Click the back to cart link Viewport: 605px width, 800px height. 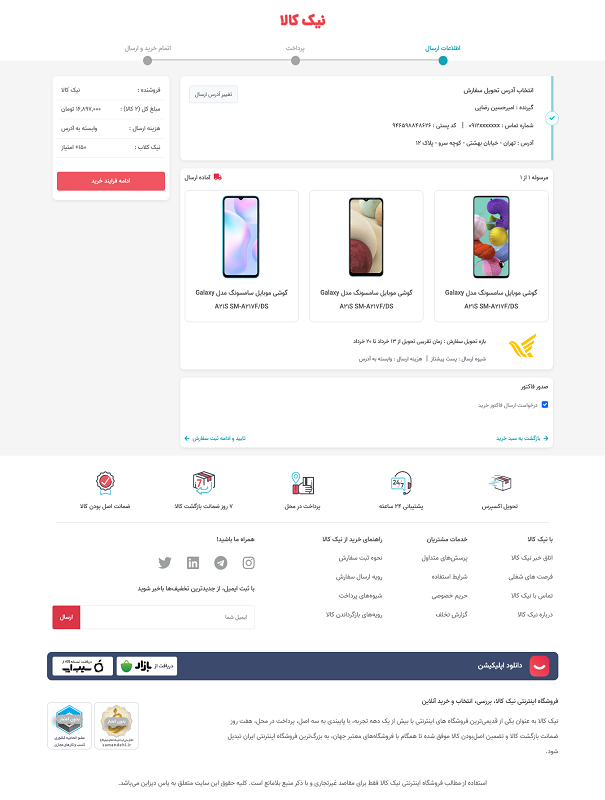(522, 438)
